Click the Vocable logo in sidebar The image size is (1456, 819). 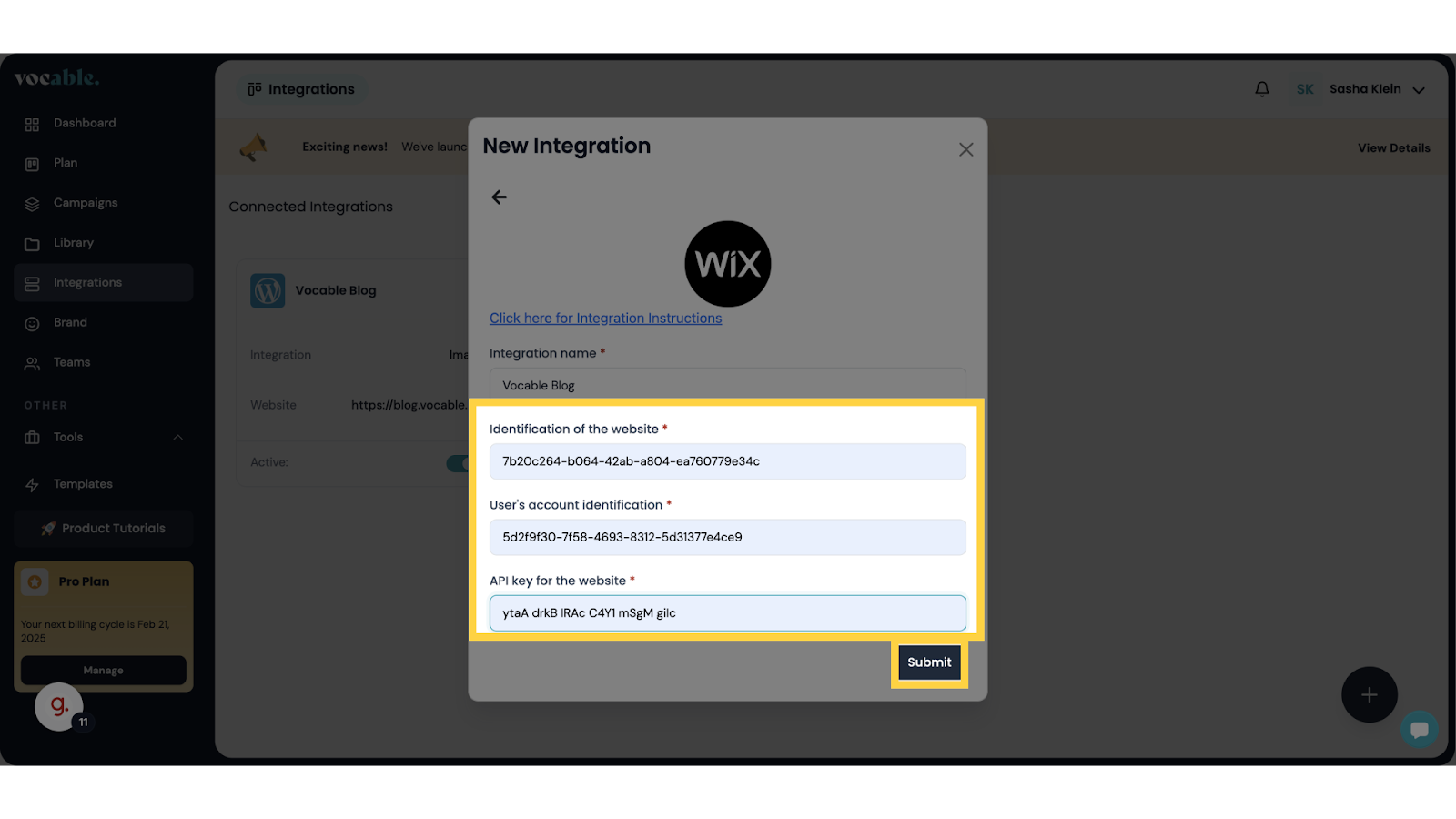pos(56,78)
